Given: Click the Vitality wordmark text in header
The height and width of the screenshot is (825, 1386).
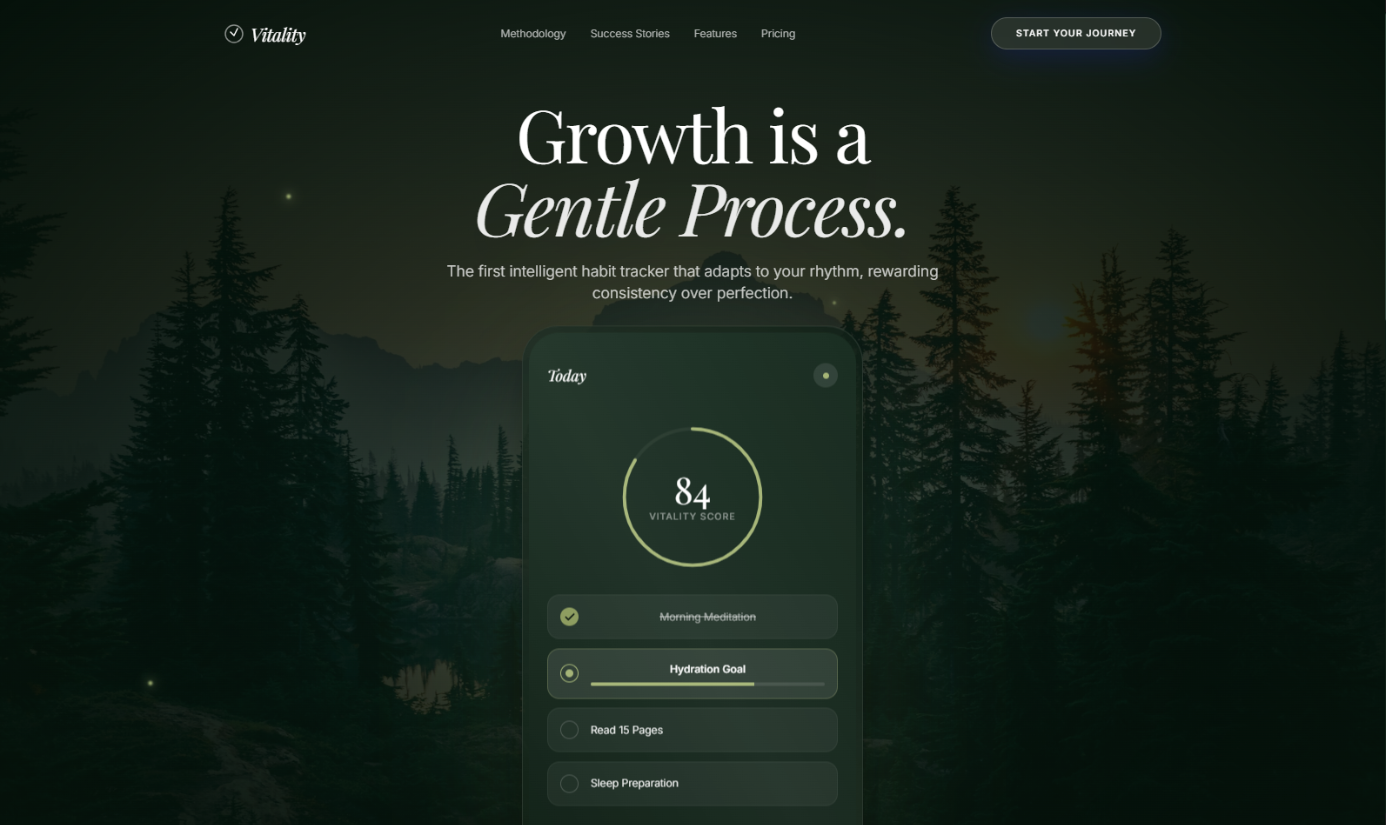Looking at the screenshot, I should pyautogui.click(x=278, y=35).
